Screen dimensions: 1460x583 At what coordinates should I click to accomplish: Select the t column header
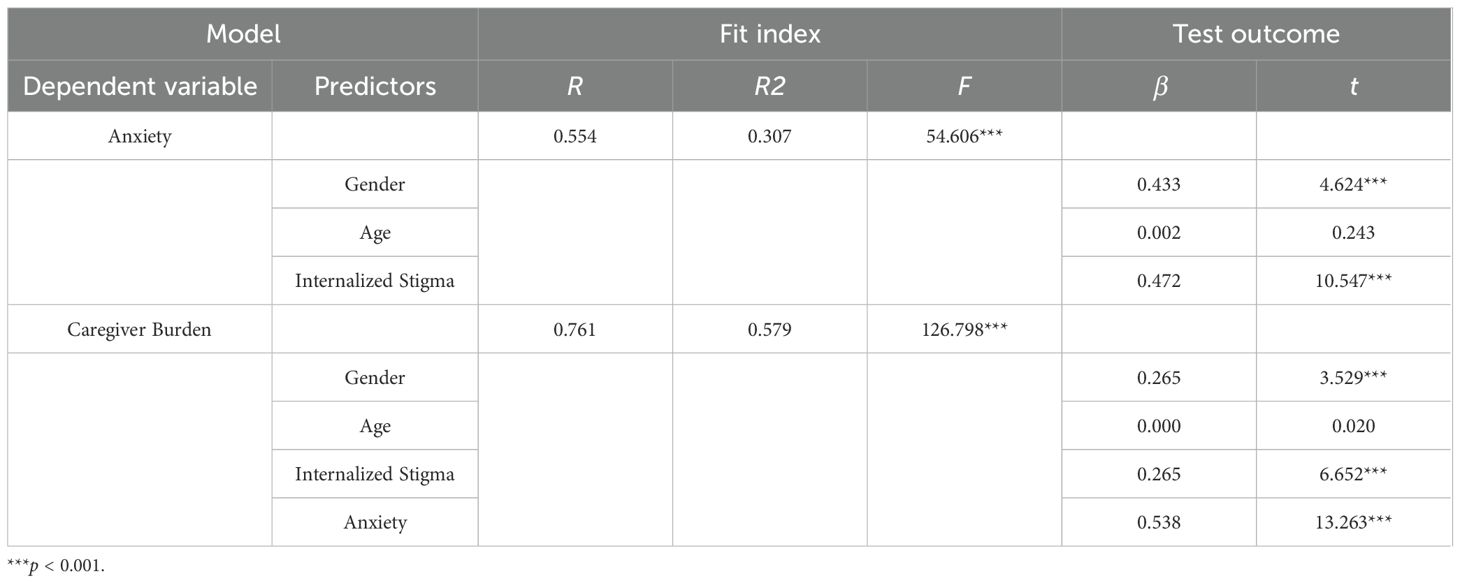[1353, 86]
